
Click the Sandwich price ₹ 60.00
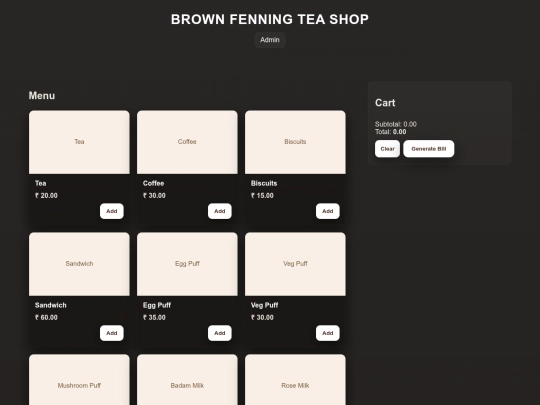[46, 318]
